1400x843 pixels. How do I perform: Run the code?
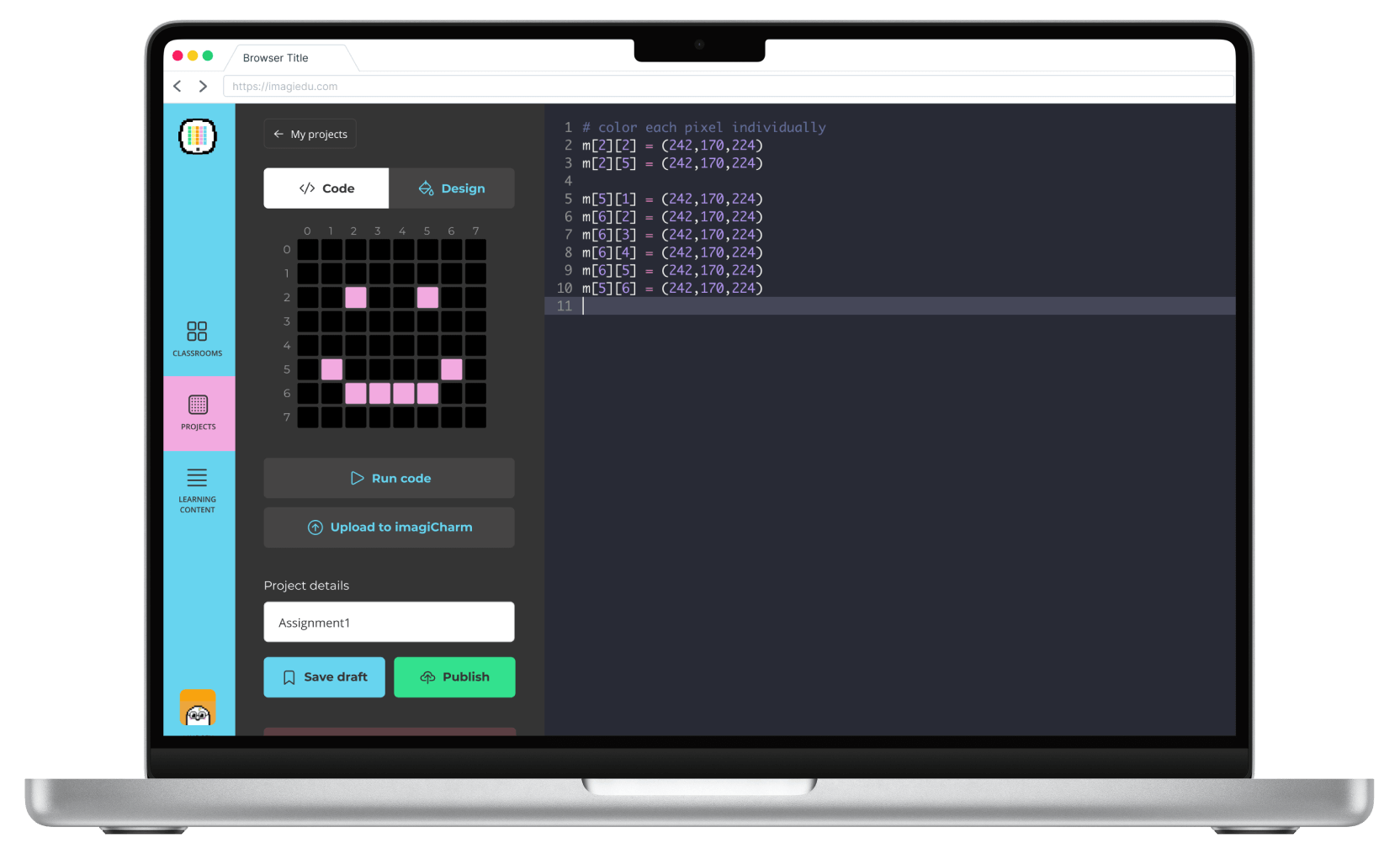click(389, 478)
